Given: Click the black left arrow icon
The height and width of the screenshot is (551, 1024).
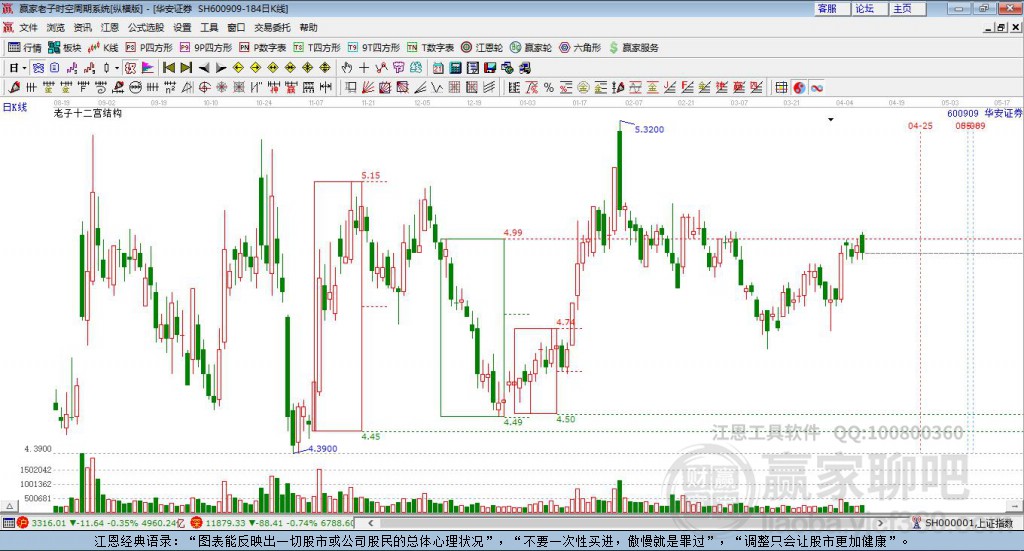Looking at the screenshot, I should [x=204, y=68].
